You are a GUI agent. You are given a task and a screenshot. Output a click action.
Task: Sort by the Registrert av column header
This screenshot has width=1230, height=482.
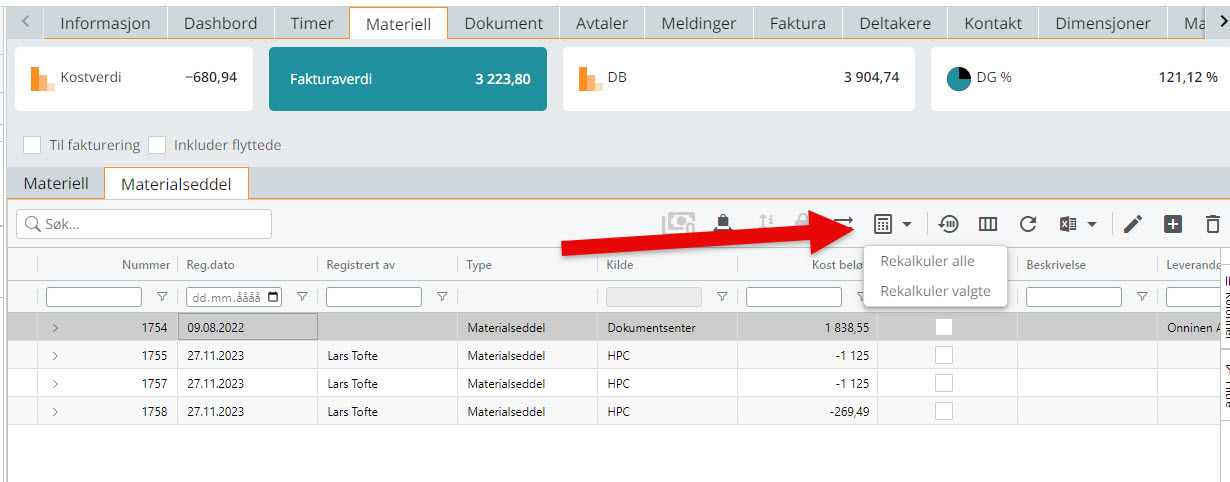pos(360,265)
